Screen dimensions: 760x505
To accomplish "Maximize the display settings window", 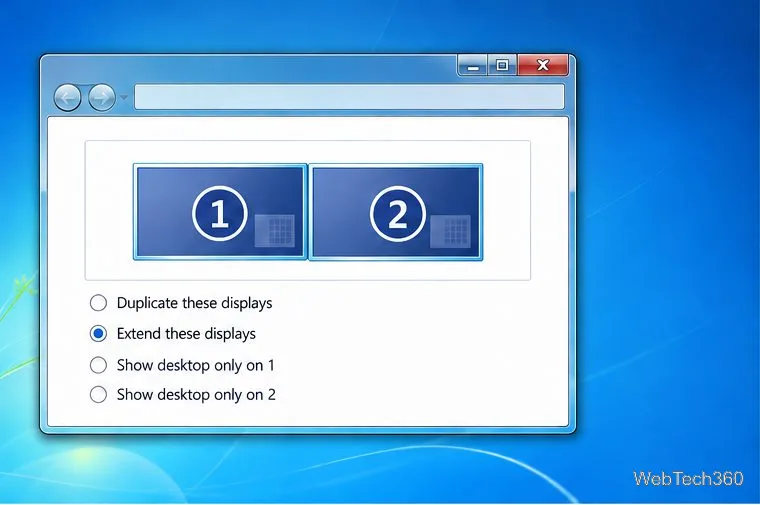I will [503, 65].
